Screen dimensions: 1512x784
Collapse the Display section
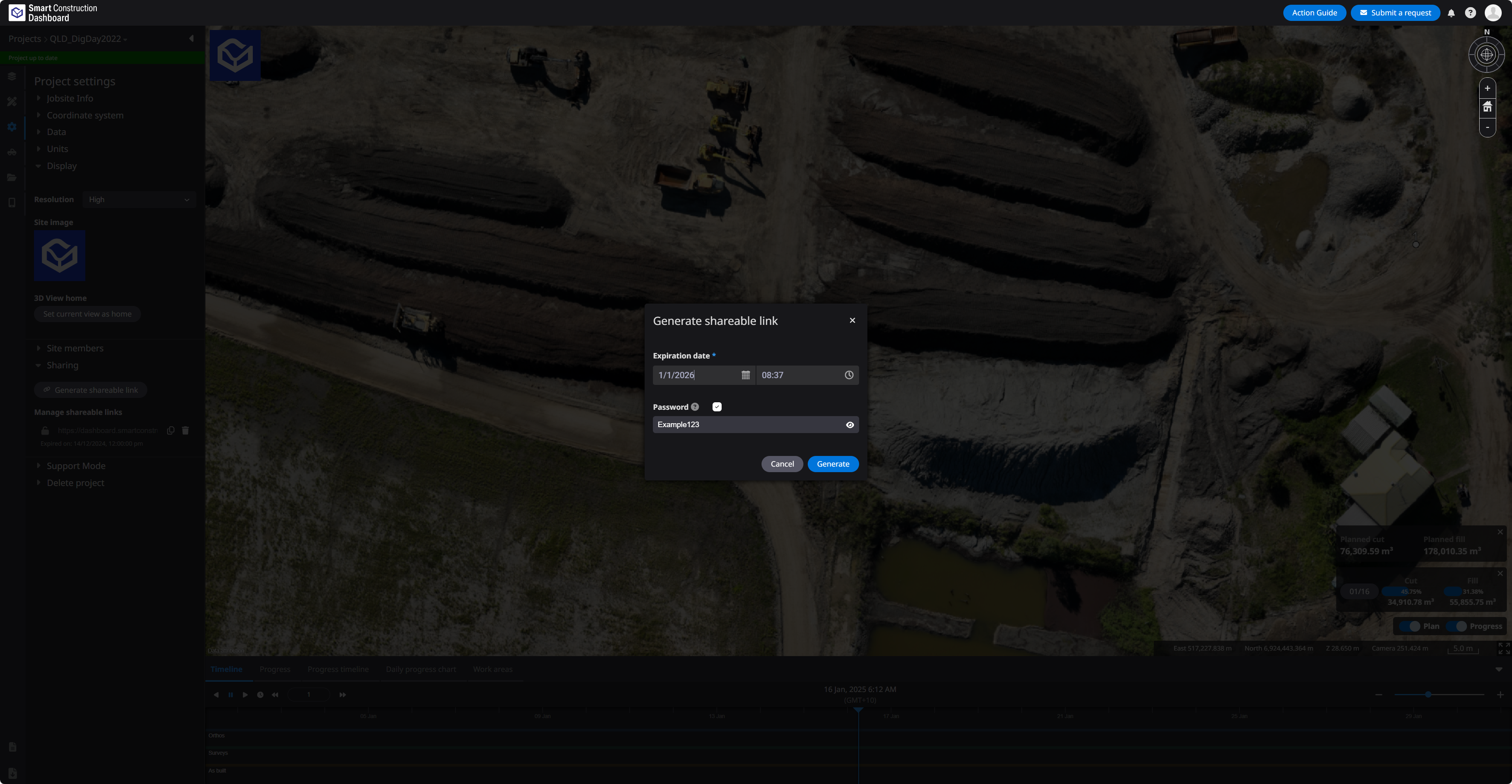(x=62, y=166)
